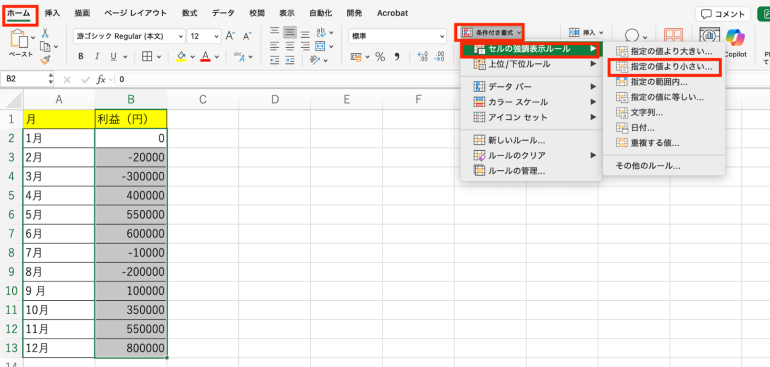Toggle Bold formatting
The height and width of the screenshot is (367, 770).
[81, 56]
